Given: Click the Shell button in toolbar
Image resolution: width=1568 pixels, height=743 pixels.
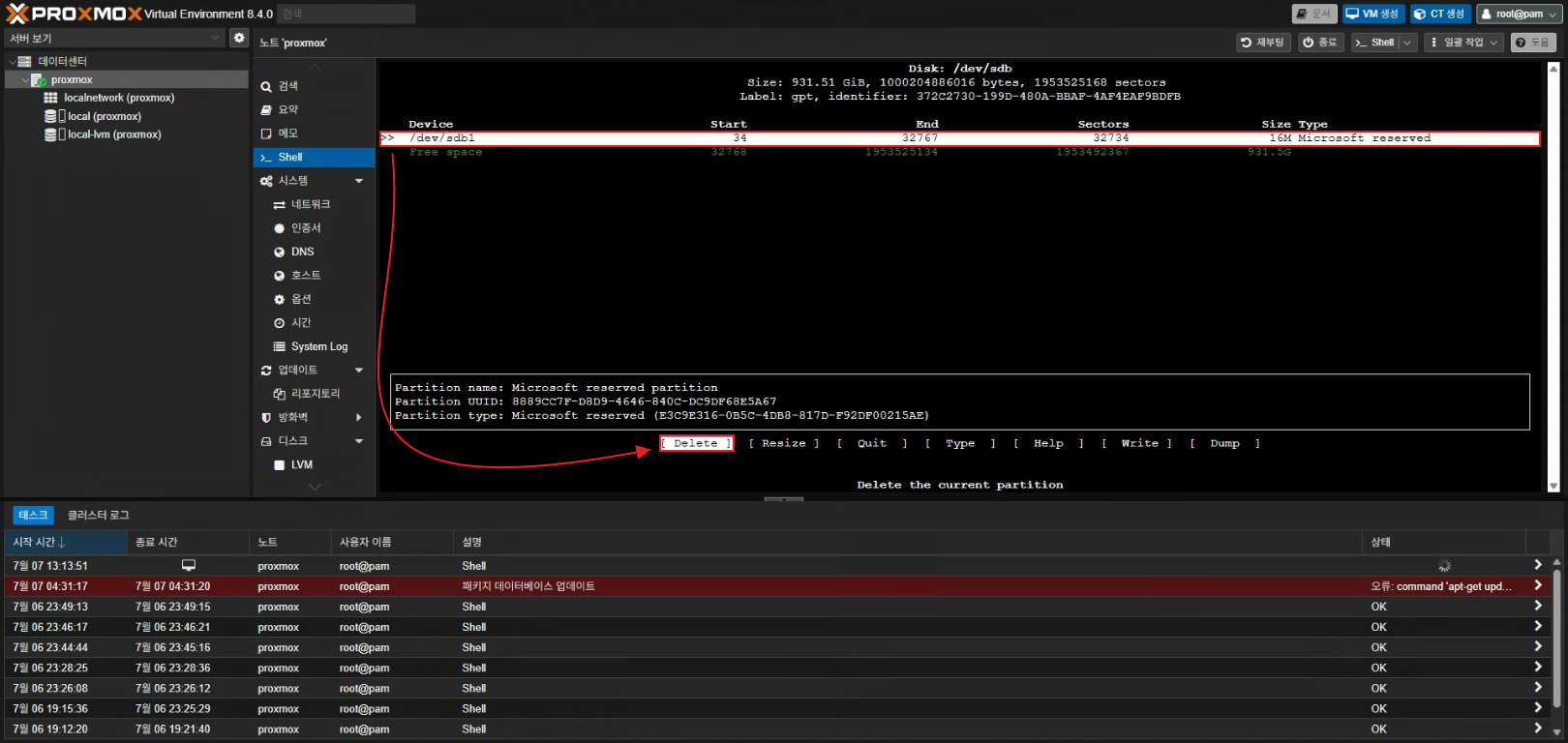Looking at the screenshot, I should [1374, 43].
